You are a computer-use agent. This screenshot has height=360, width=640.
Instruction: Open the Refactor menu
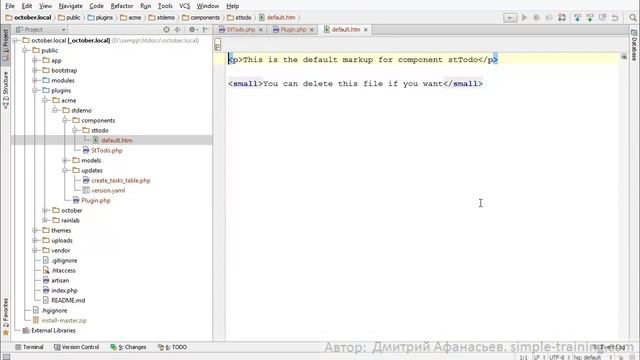[122, 6]
